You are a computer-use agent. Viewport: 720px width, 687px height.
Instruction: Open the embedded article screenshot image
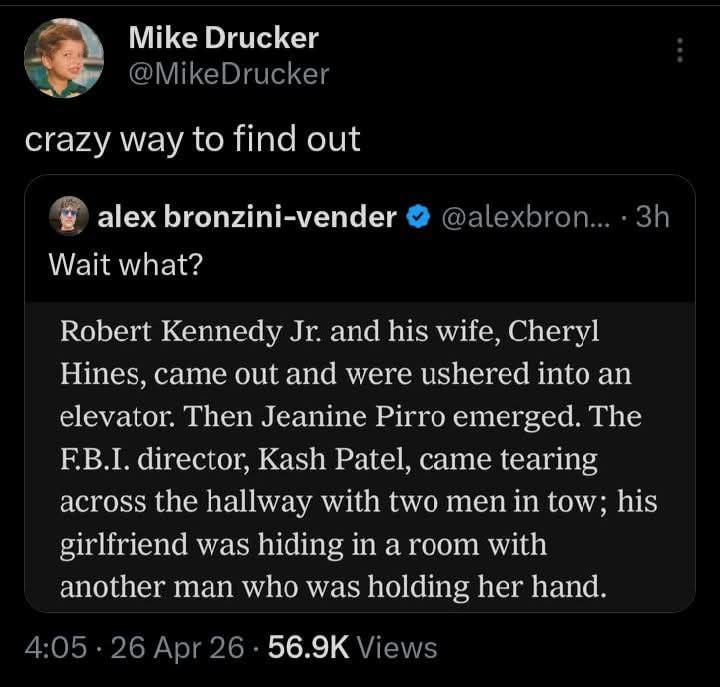(x=360, y=456)
